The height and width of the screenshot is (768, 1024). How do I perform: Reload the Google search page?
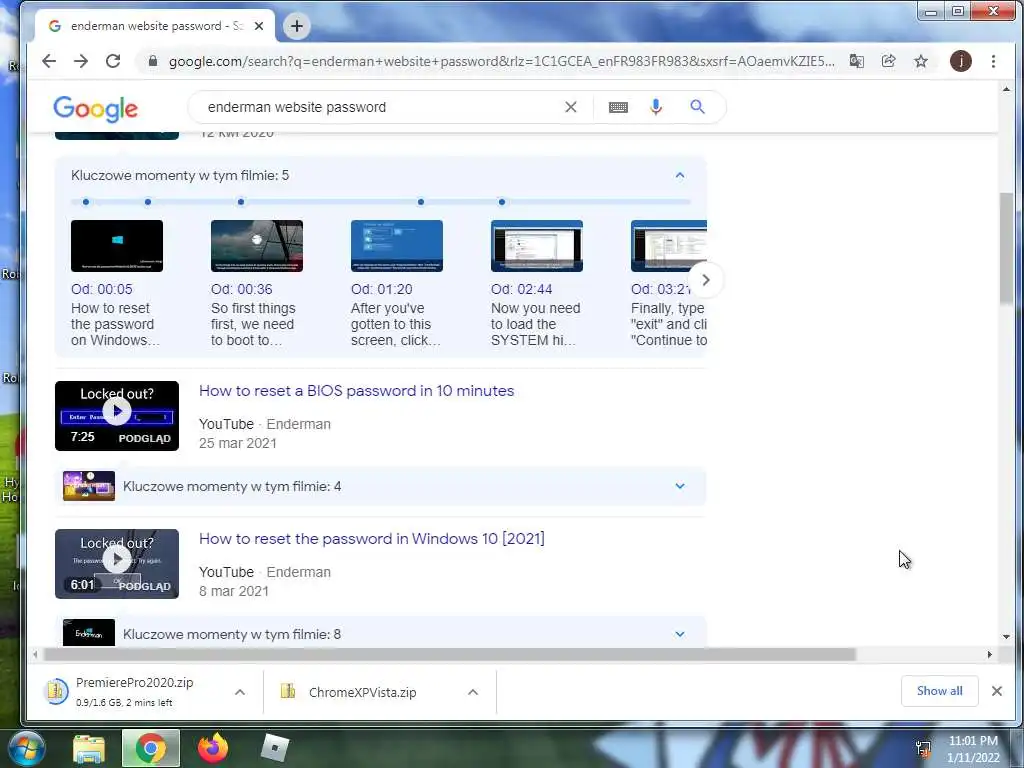point(113,61)
